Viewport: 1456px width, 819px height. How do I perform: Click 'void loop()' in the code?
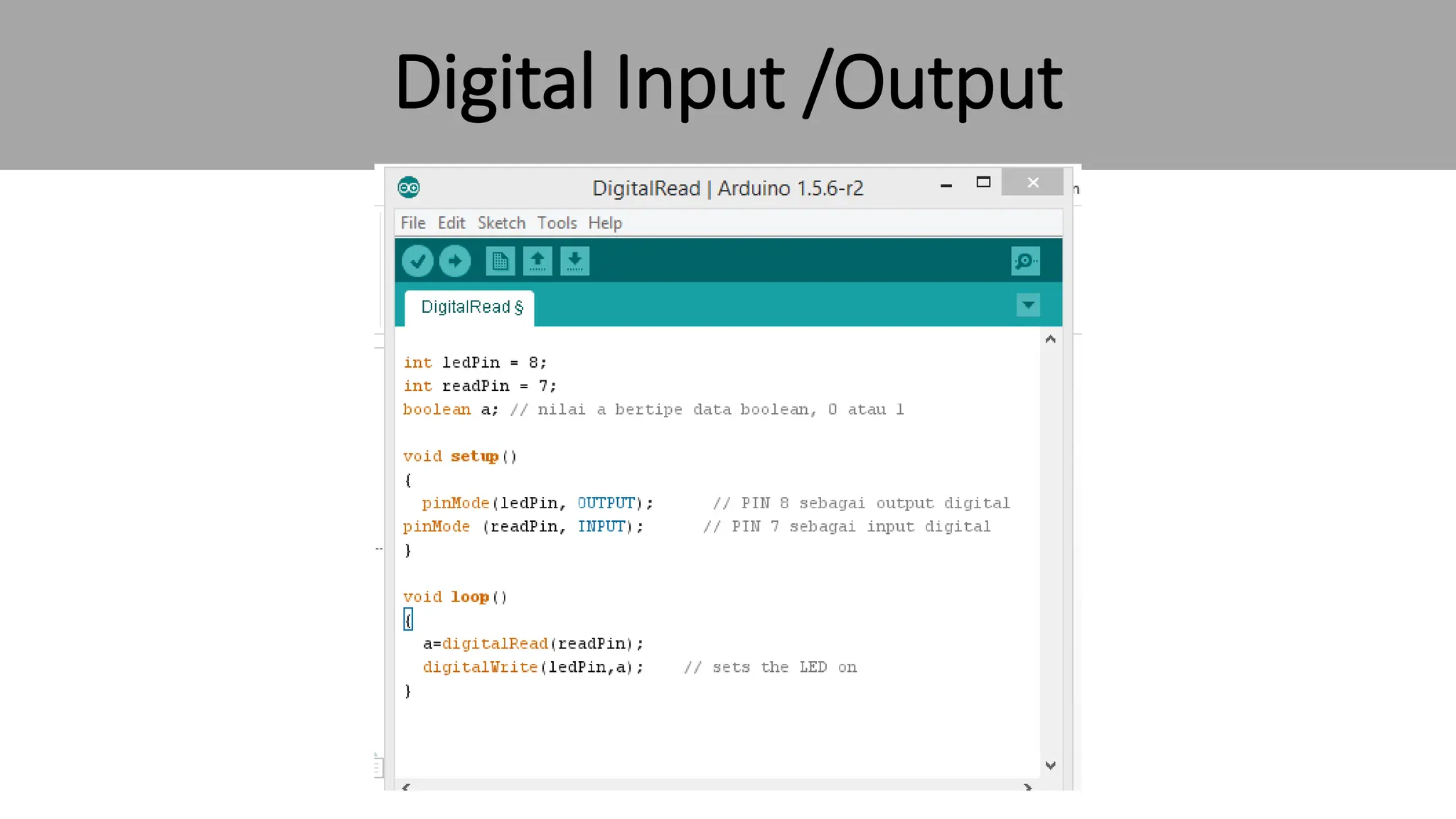pos(455,597)
